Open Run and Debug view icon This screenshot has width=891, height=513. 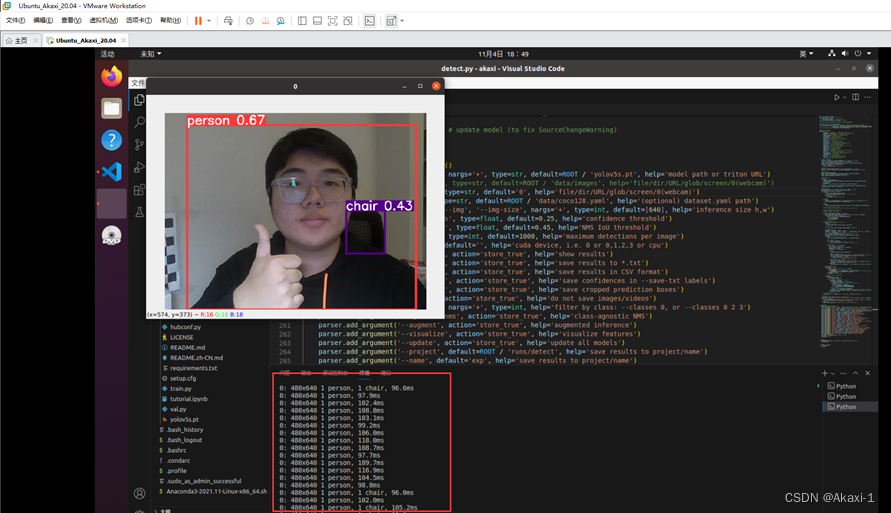coord(139,167)
